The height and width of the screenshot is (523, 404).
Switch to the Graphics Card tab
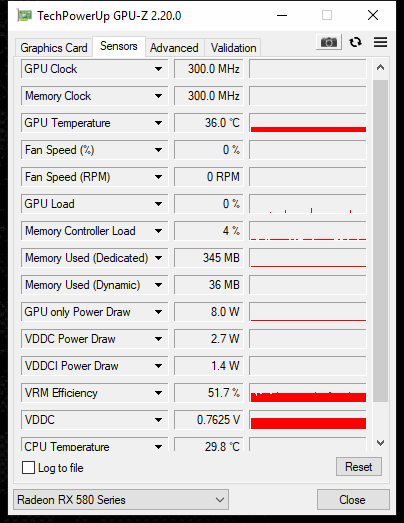54,48
